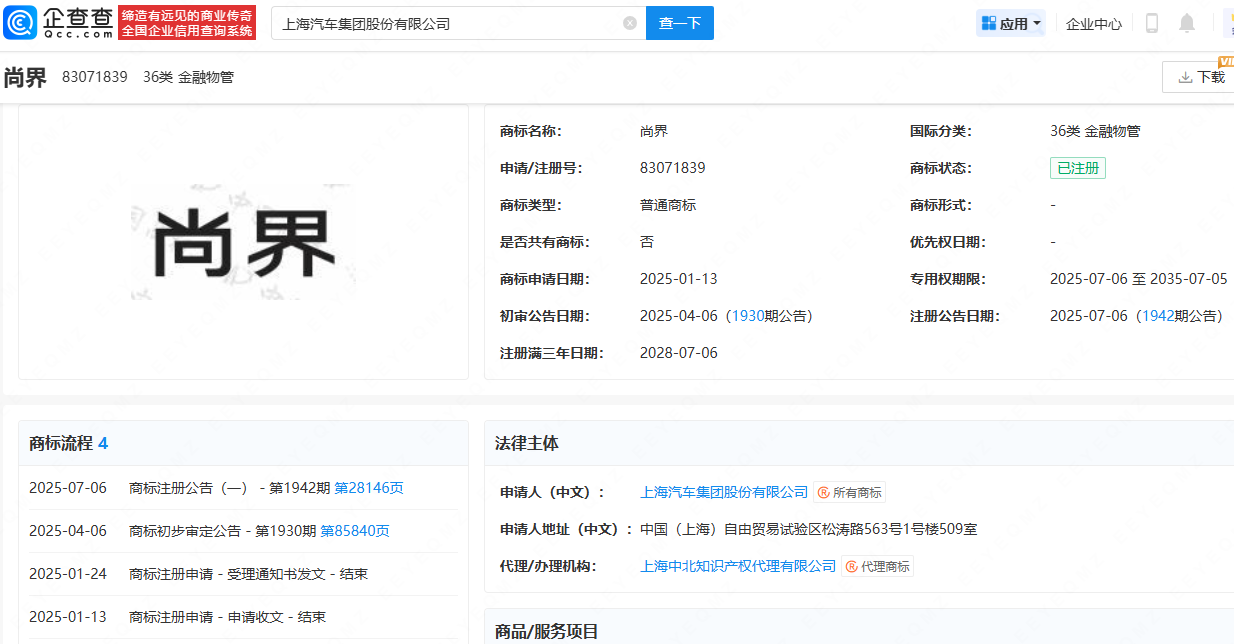Click the 商品/服务项目 section heading
Viewport: 1234px width, 644px height.
(x=547, y=631)
